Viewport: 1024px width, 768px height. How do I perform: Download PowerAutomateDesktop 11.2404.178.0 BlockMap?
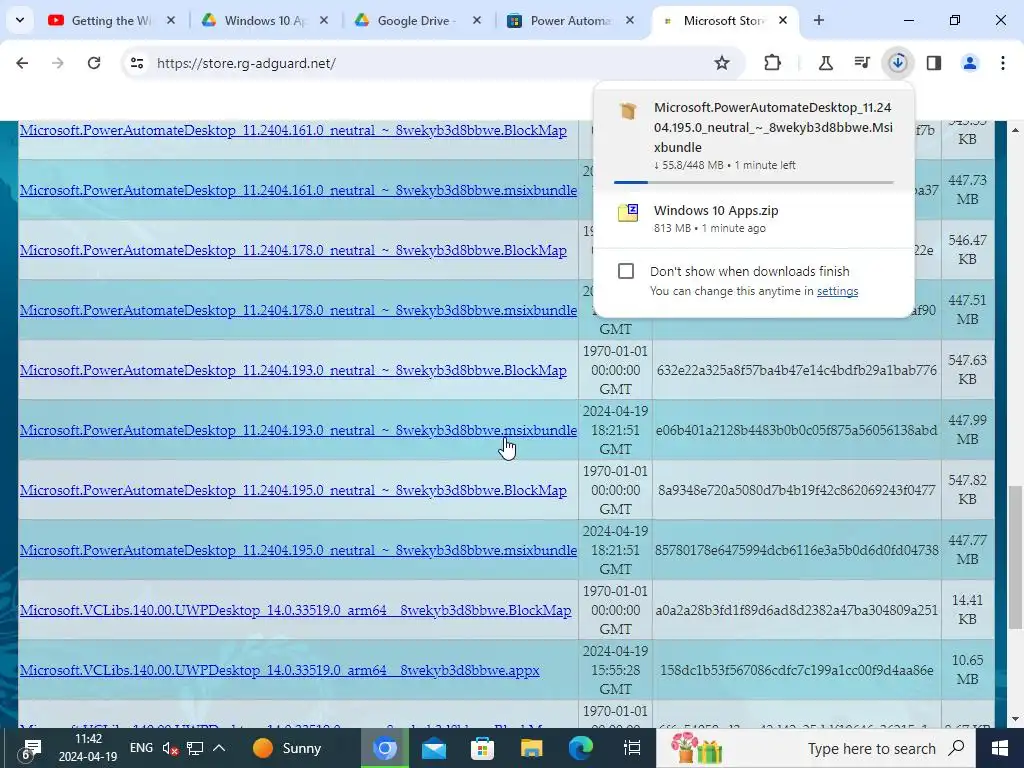point(293,250)
